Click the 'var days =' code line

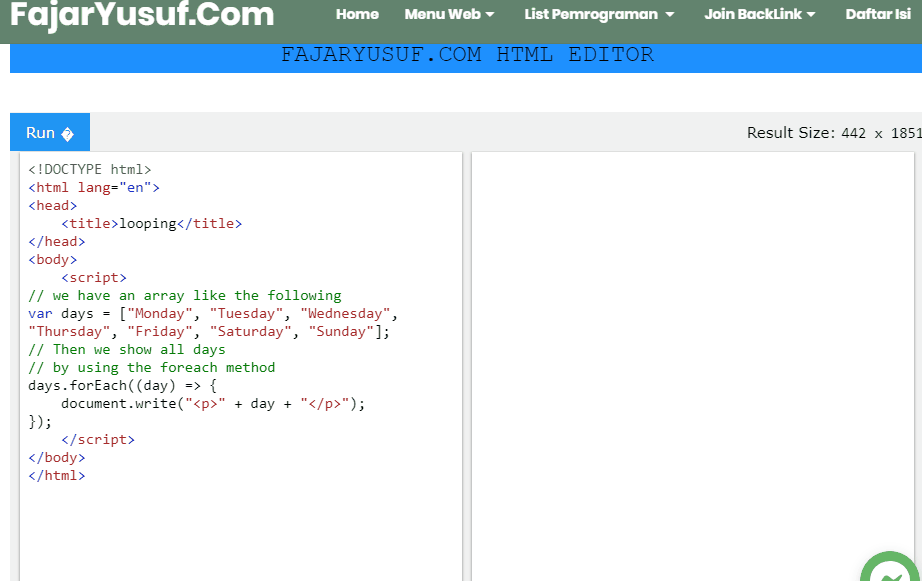tap(213, 313)
